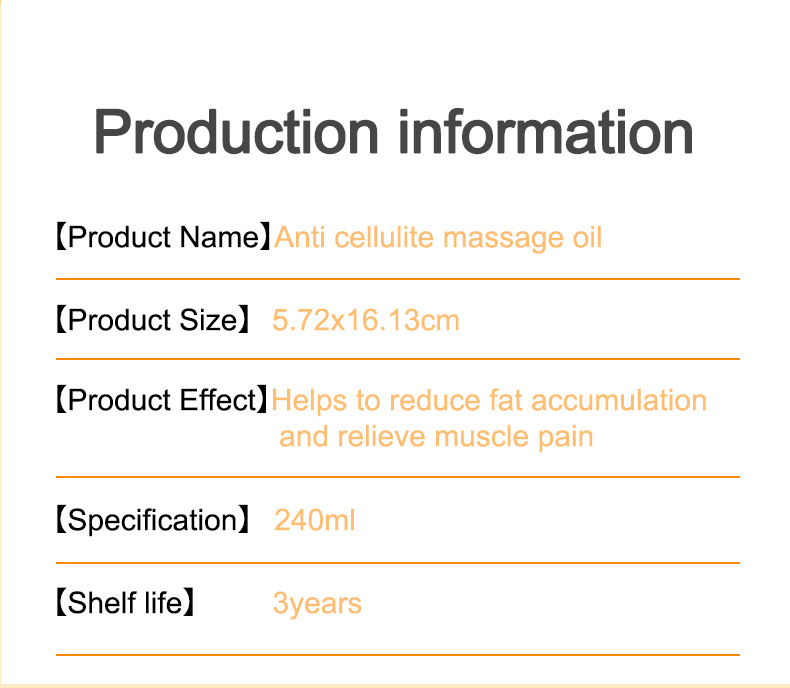Click the "Anti cellulite massage oil" text

coord(438,239)
